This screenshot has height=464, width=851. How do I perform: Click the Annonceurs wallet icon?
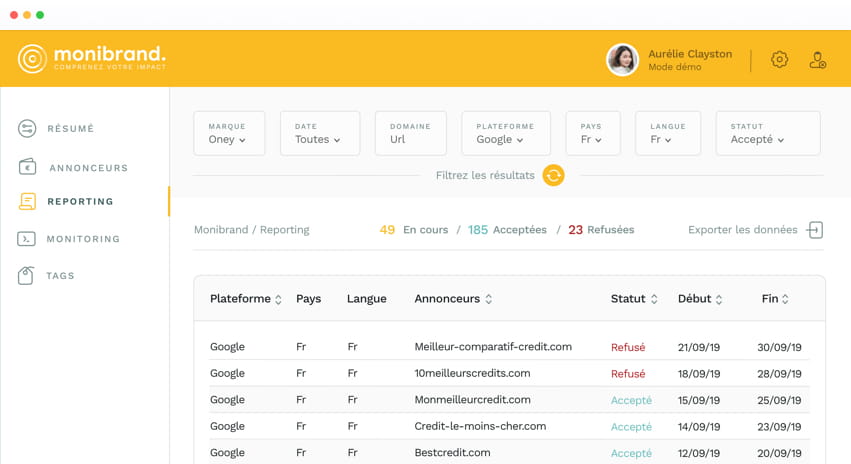(x=27, y=167)
